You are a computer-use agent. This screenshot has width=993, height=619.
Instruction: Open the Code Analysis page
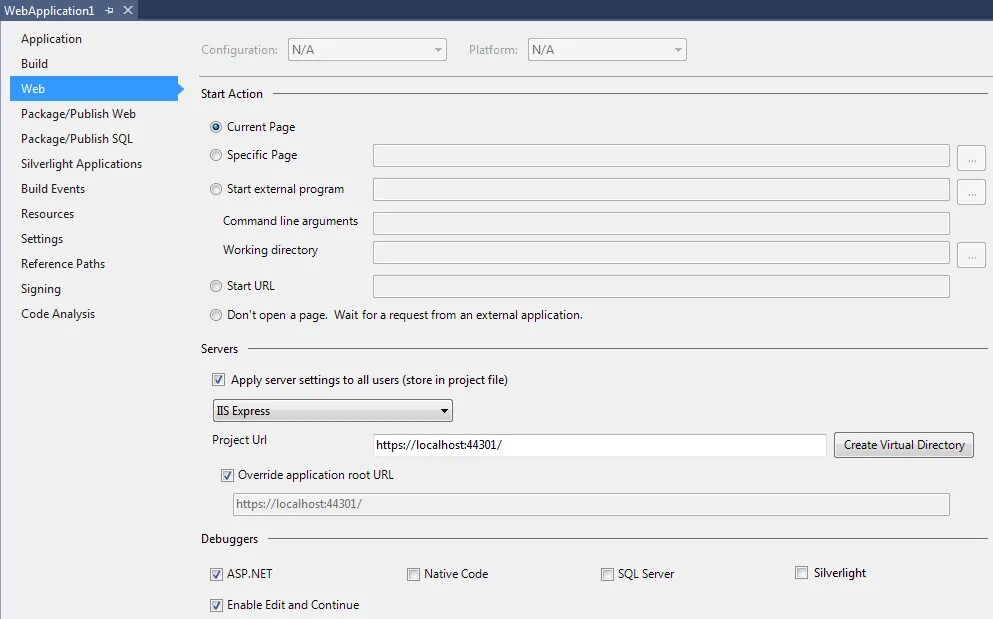[x=58, y=314]
